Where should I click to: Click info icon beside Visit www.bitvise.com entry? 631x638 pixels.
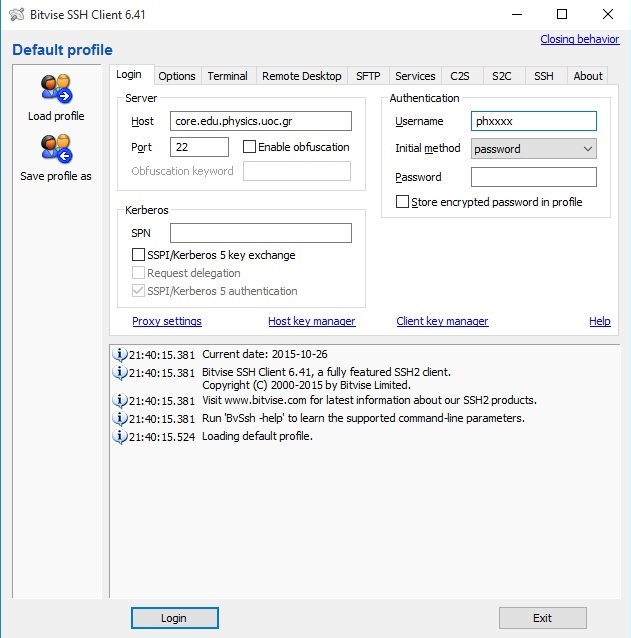(119, 401)
